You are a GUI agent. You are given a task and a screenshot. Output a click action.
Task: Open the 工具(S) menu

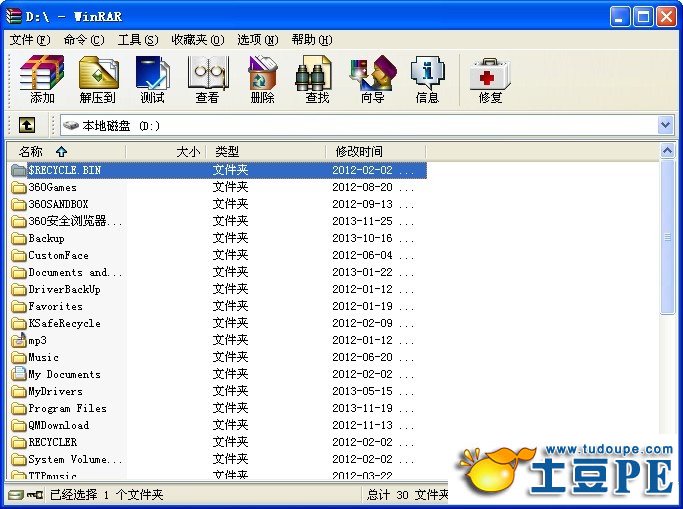tap(137, 40)
